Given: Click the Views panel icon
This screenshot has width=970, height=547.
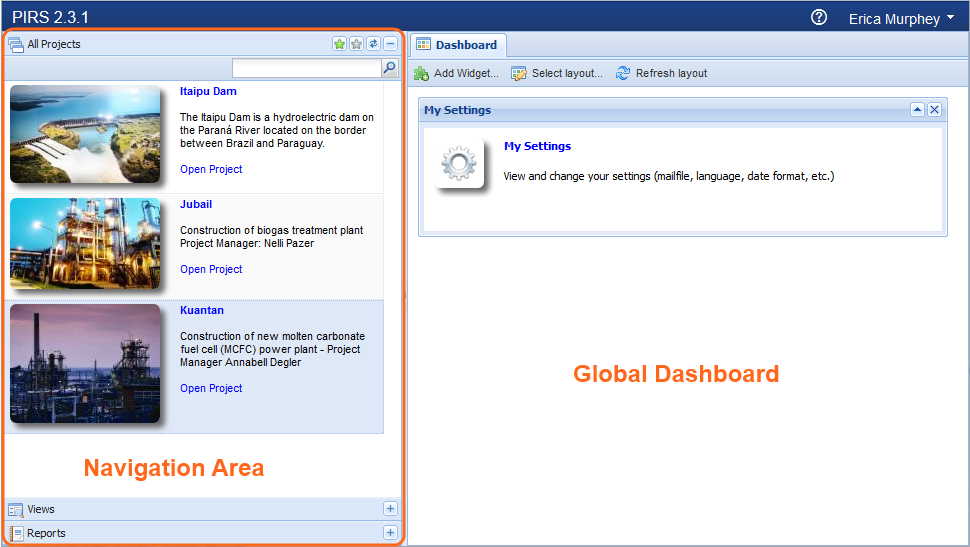Looking at the screenshot, I should pyautogui.click(x=15, y=510).
